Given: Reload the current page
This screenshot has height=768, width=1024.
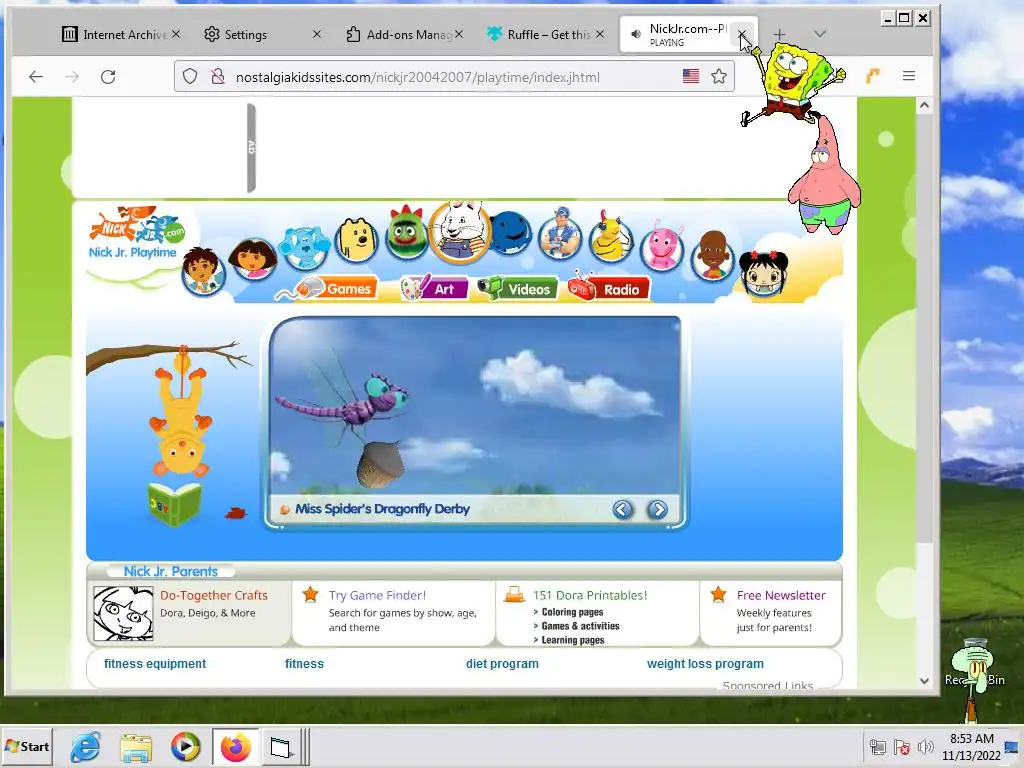Looking at the screenshot, I should coord(108,77).
